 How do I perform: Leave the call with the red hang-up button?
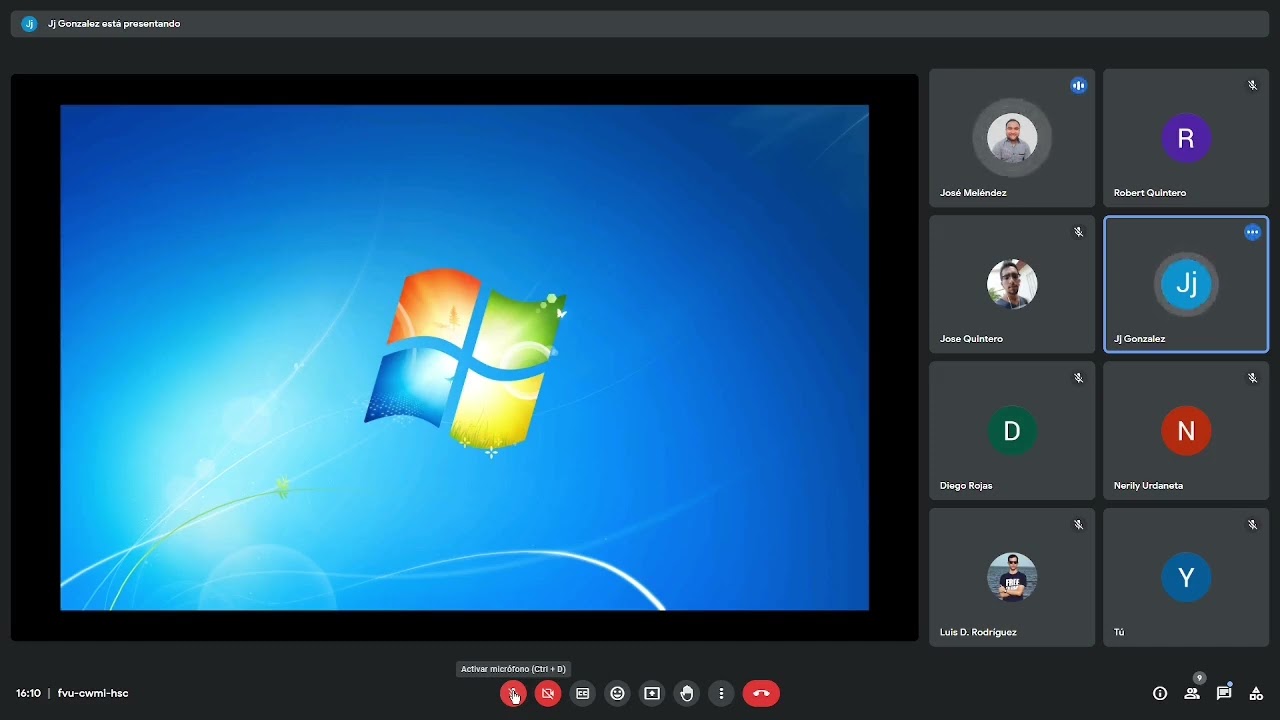click(x=761, y=693)
